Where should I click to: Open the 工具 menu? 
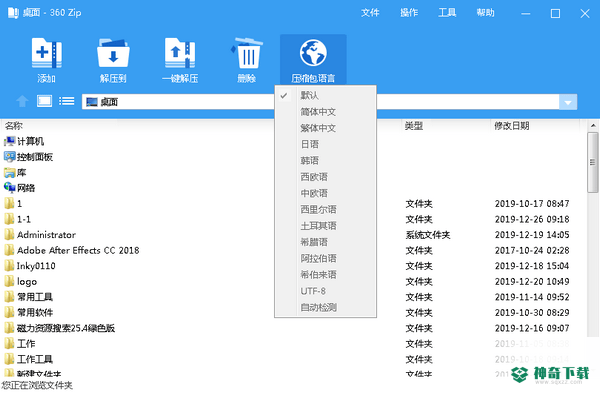pyautogui.click(x=447, y=13)
